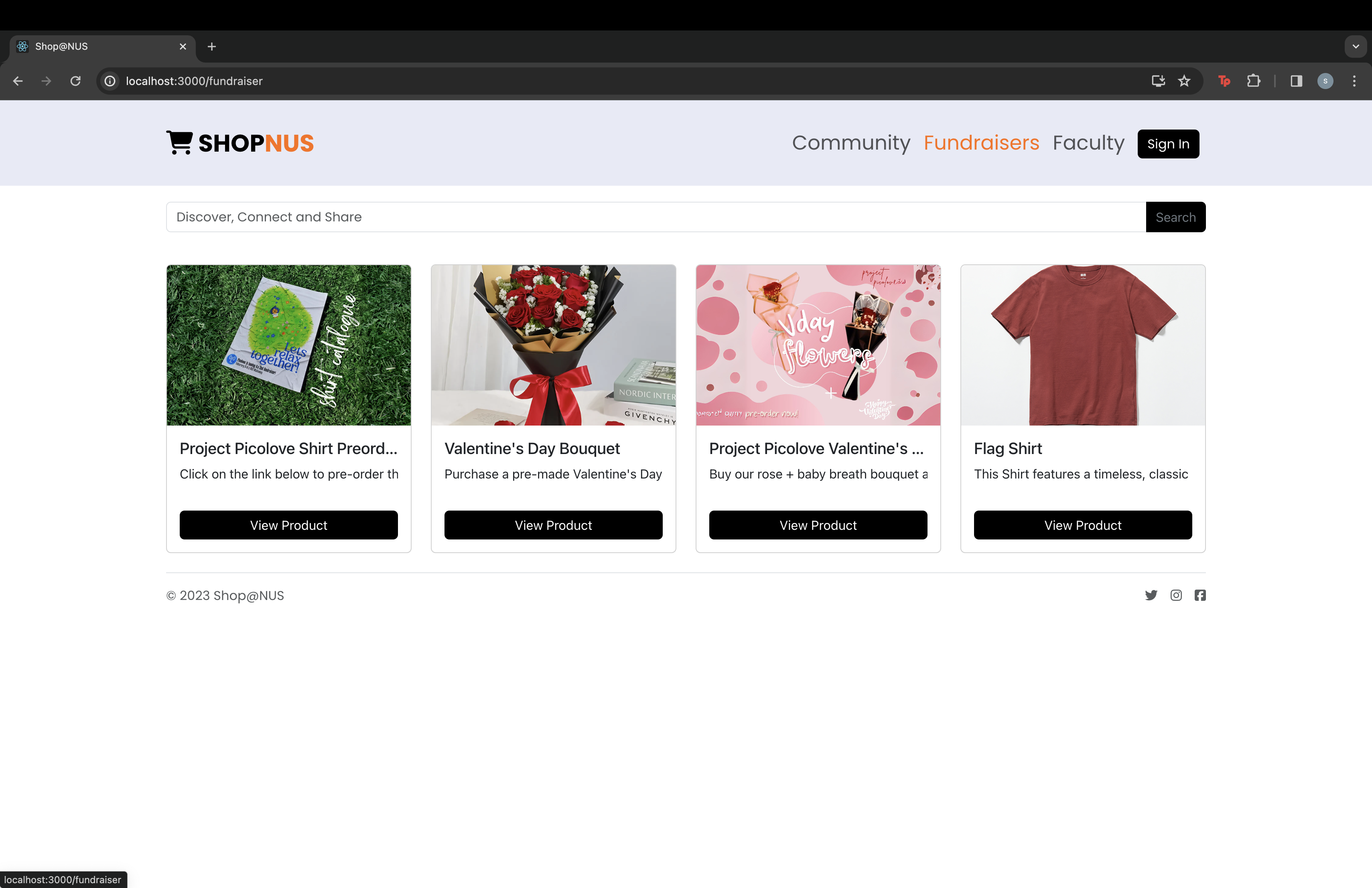Click Valentine's Day Bouquet product image
1372x888 pixels.
pyautogui.click(x=553, y=345)
